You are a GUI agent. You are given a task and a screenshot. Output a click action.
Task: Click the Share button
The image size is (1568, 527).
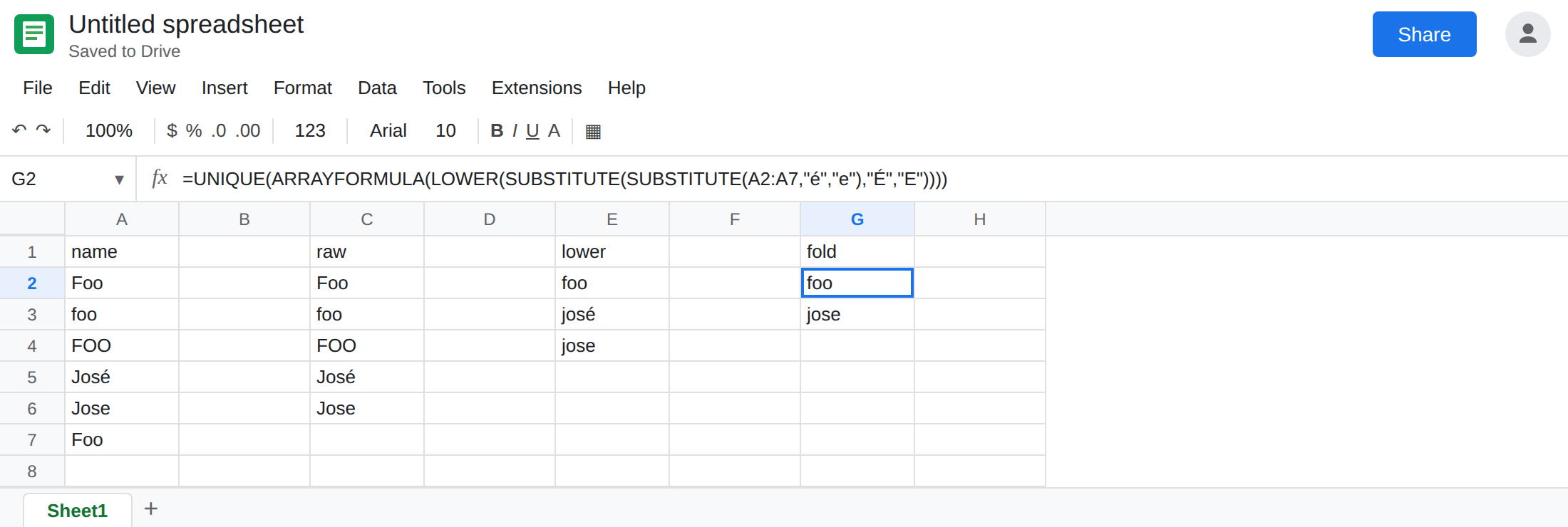coord(1424,34)
